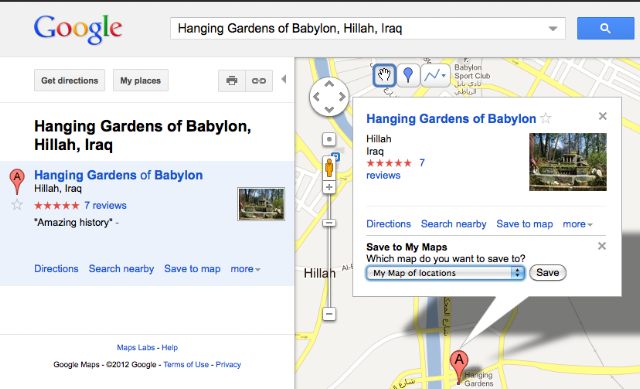This screenshot has width=640, height=389.
Task: Open Get directions
Action: (x=69, y=80)
